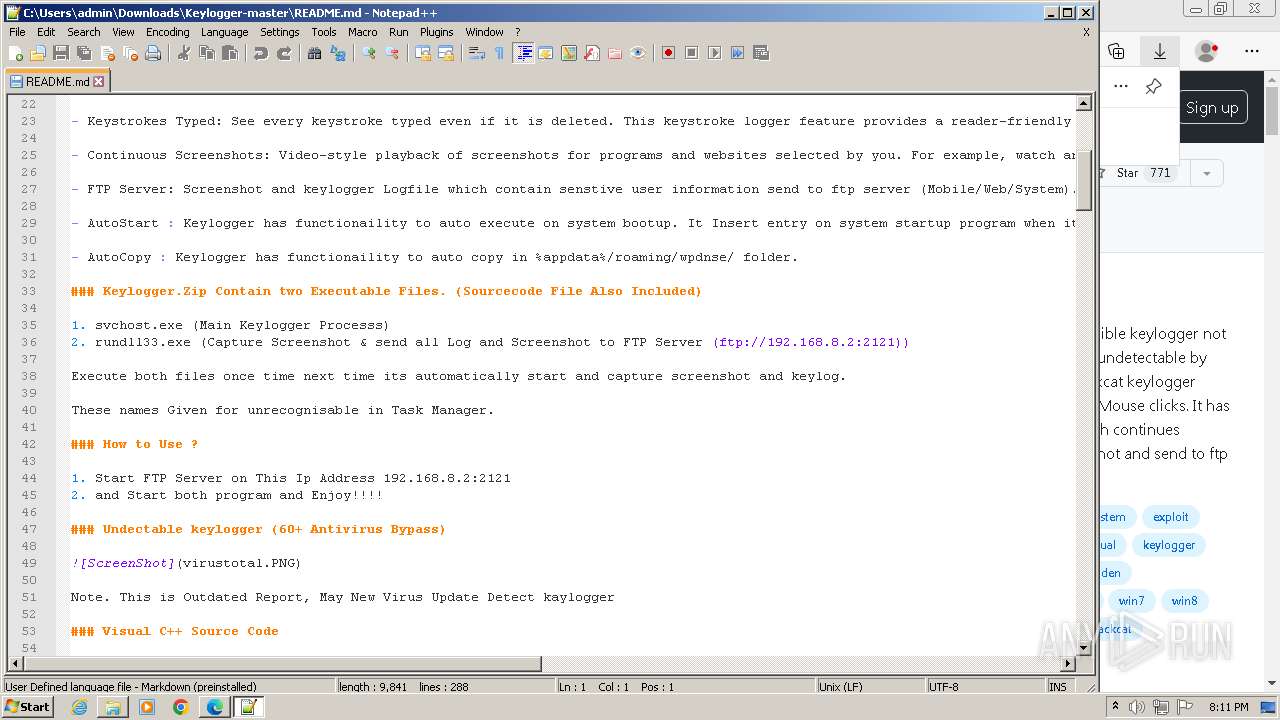Viewport: 1280px width, 720px height.
Task: Click INS mode in the status bar
Action: (x=1058, y=687)
